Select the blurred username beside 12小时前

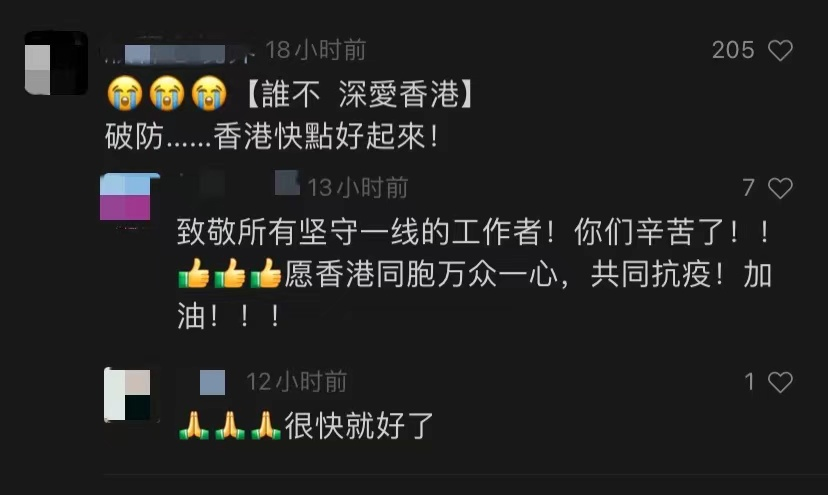[x=209, y=382]
